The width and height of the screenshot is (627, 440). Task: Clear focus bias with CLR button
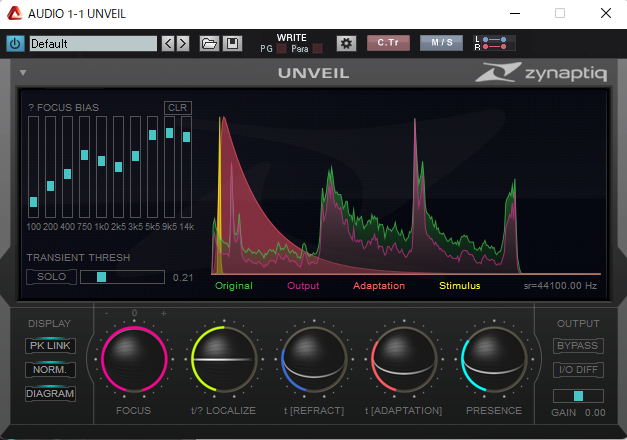pyautogui.click(x=178, y=108)
